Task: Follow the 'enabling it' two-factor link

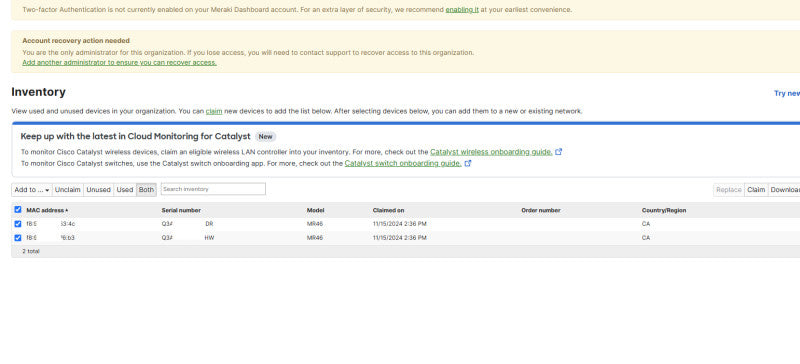Action: (462, 10)
